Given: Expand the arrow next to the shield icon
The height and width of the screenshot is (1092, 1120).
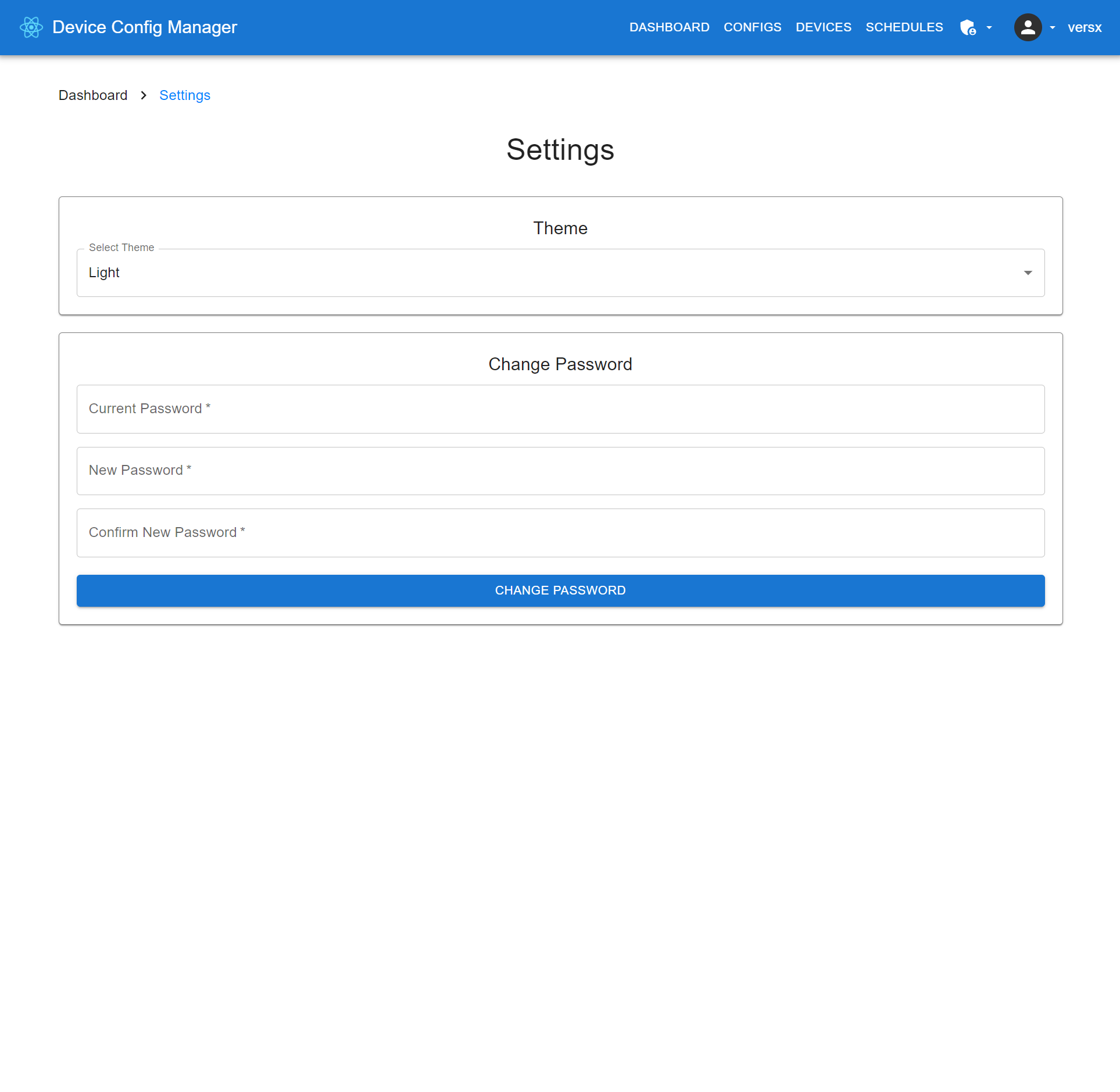Looking at the screenshot, I should click(x=989, y=27).
